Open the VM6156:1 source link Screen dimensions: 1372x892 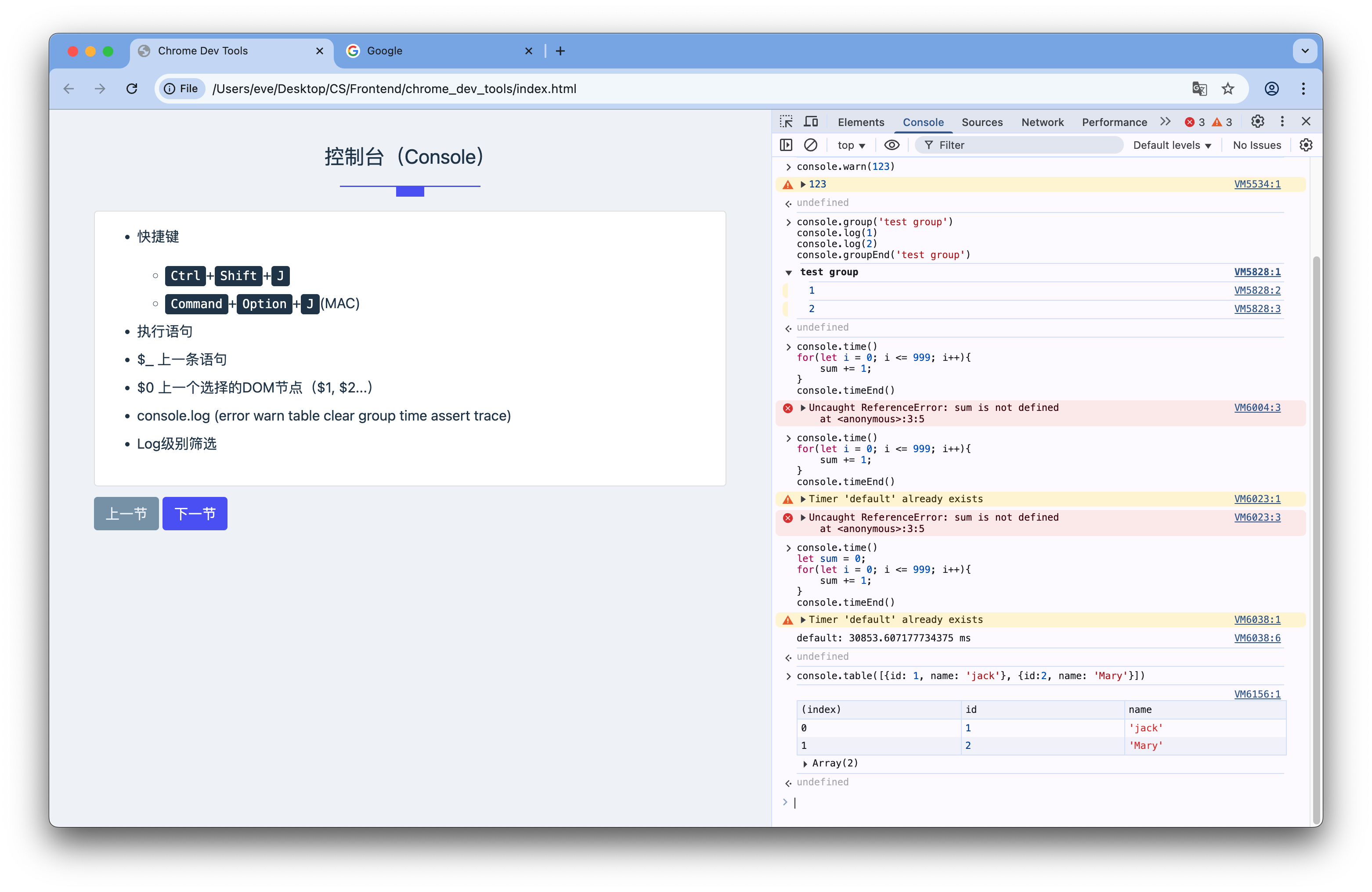(x=1257, y=694)
